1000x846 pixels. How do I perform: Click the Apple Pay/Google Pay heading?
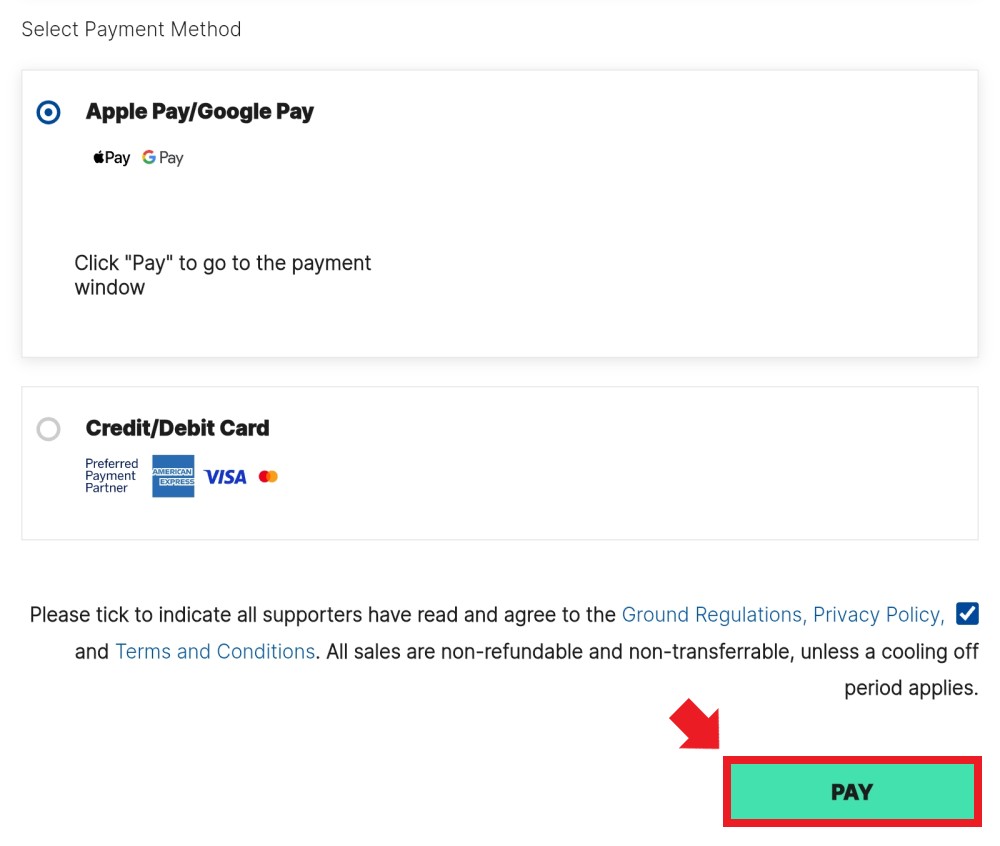point(200,112)
